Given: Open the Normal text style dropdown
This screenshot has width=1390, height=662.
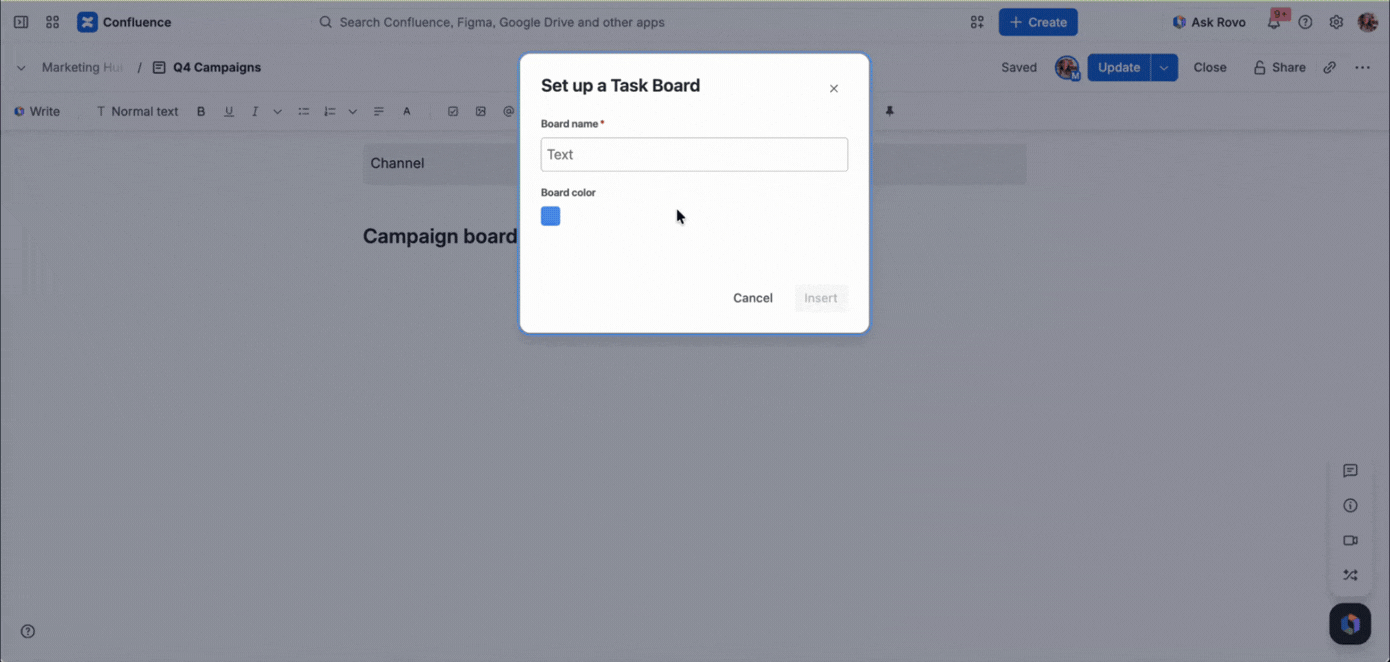Looking at the screenshot, I should (x=137, y=111).
